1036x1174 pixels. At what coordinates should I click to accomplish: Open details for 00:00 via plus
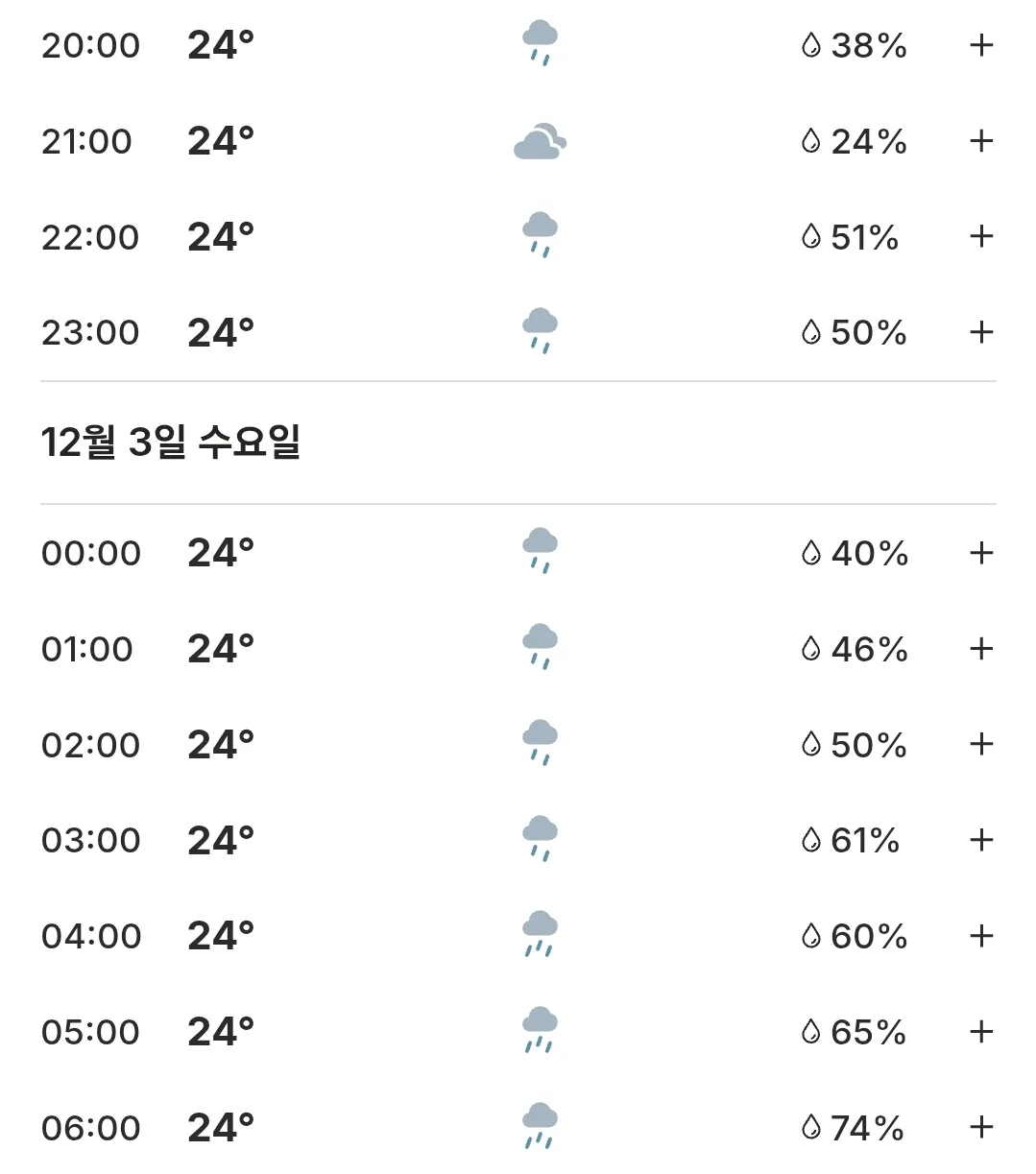coord(981,553)
